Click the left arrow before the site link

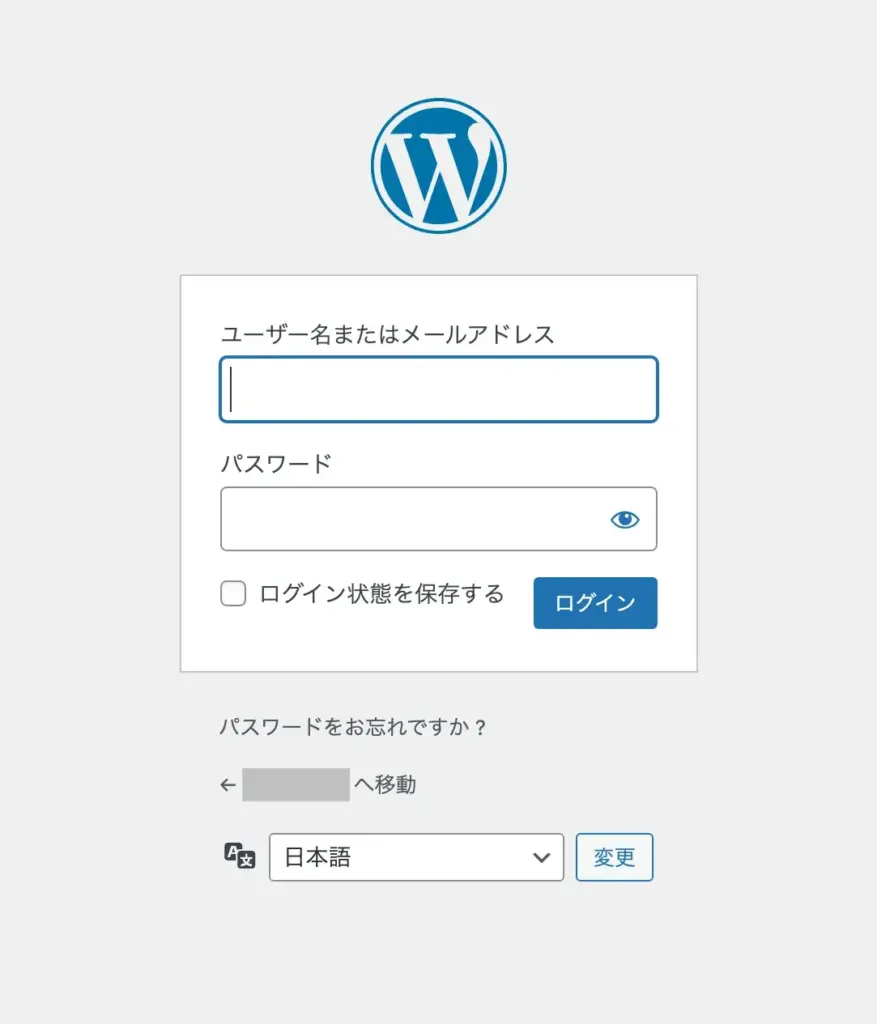coord(228,785)
